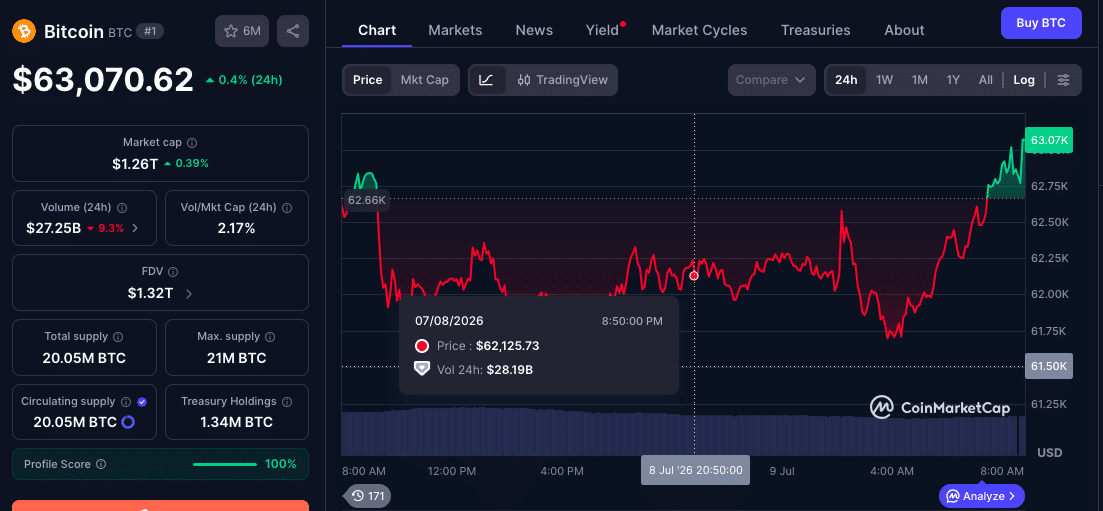This screenshot has height=511, width=1103.
Task: Select the 1W time range
Action: click(884, 80)
